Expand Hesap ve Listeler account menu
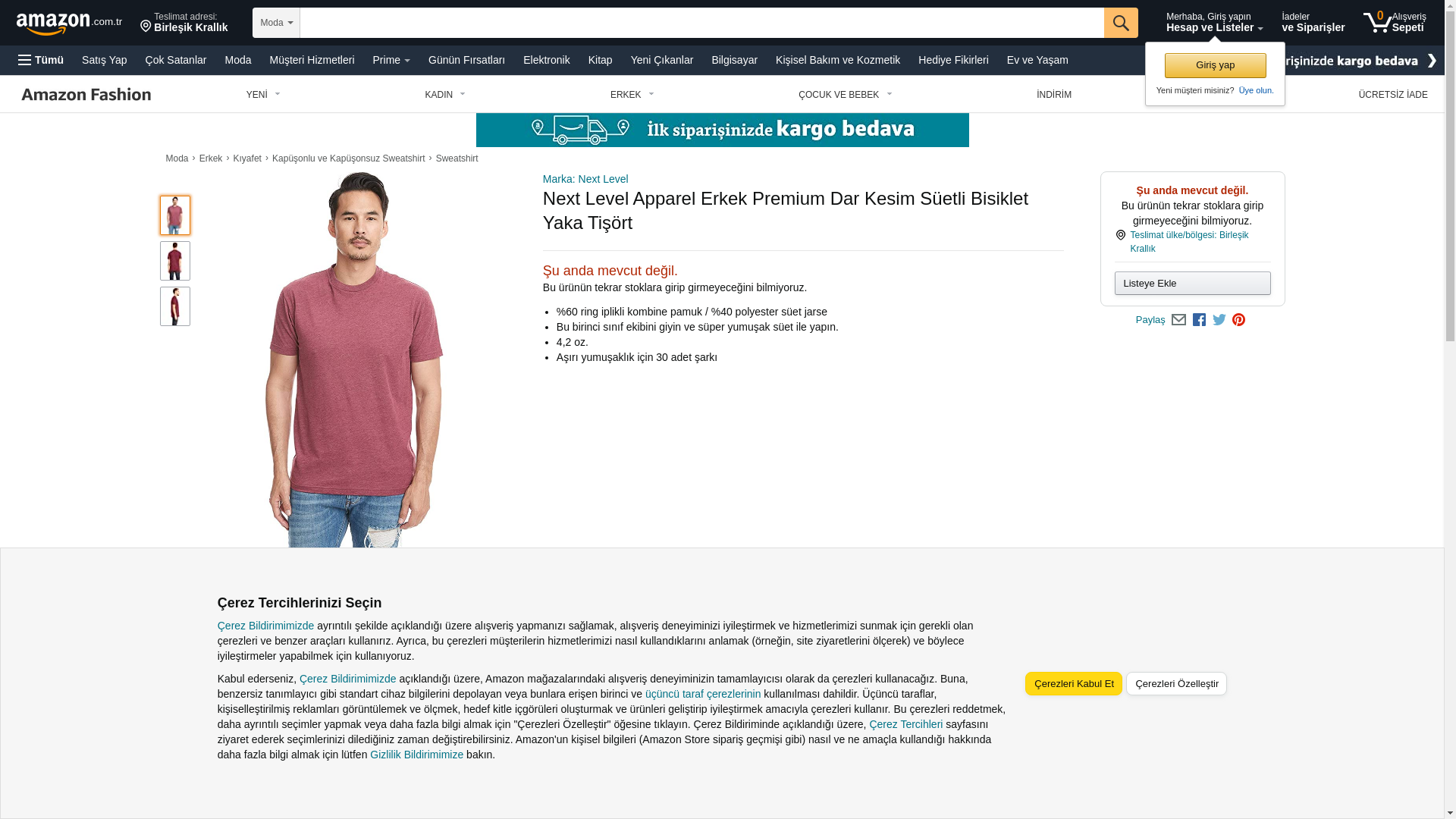 click(1214, 23)
